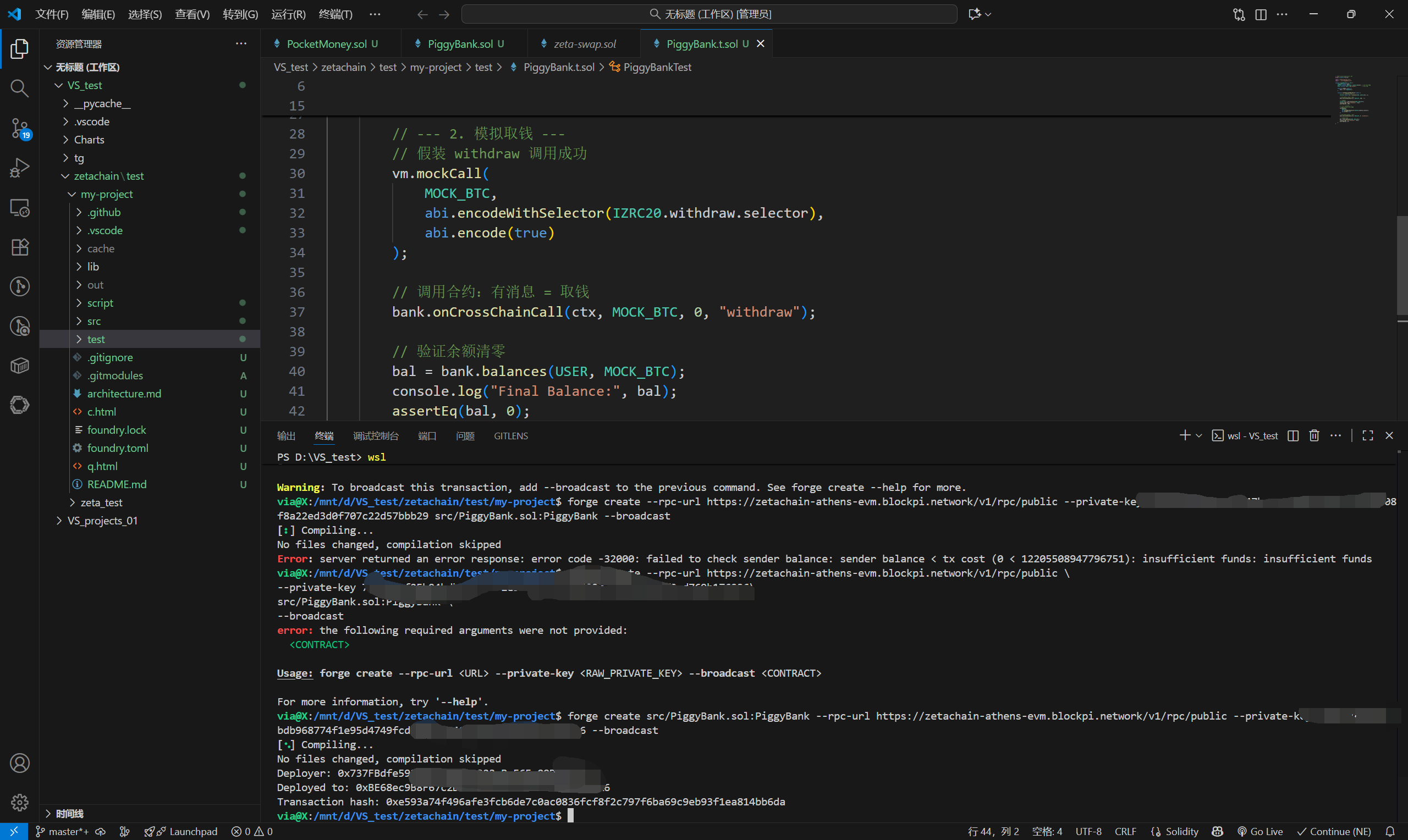Expand the src folder
Screen dimensions: 1408x840
(94, 321)
